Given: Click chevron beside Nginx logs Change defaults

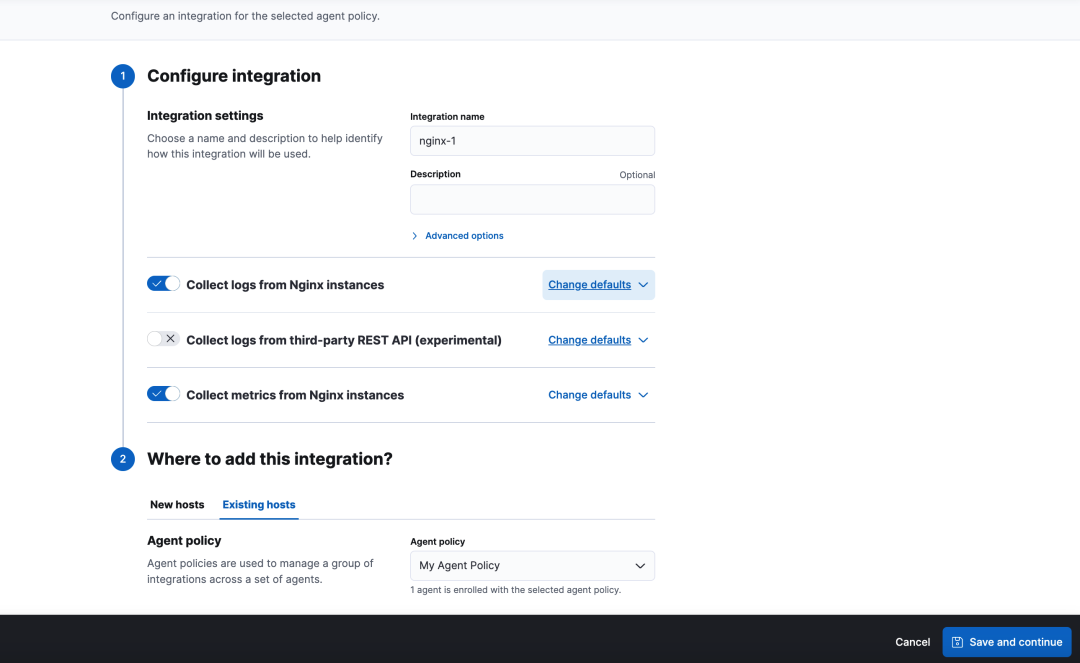Looking at the screenshot, I should coord(643,285).
